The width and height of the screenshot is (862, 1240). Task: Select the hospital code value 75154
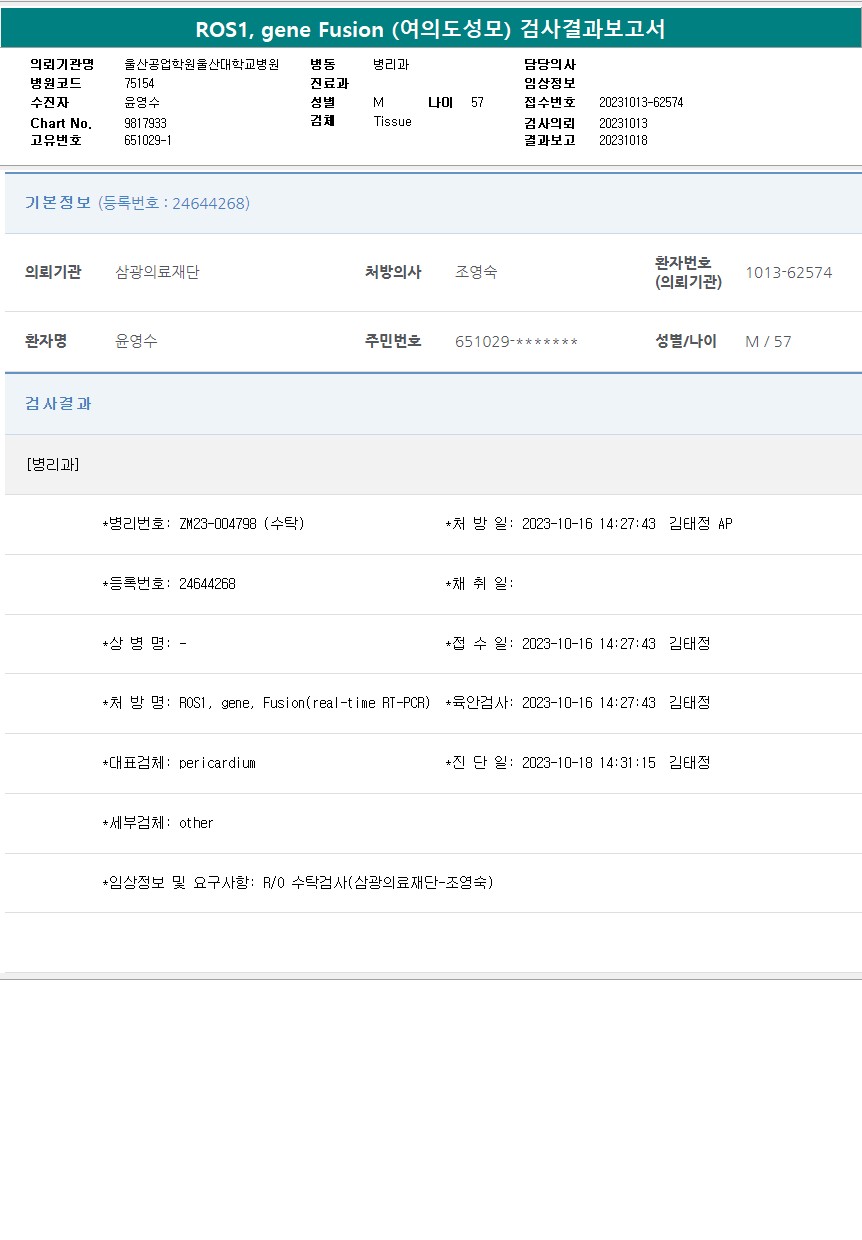click(139, 83)
